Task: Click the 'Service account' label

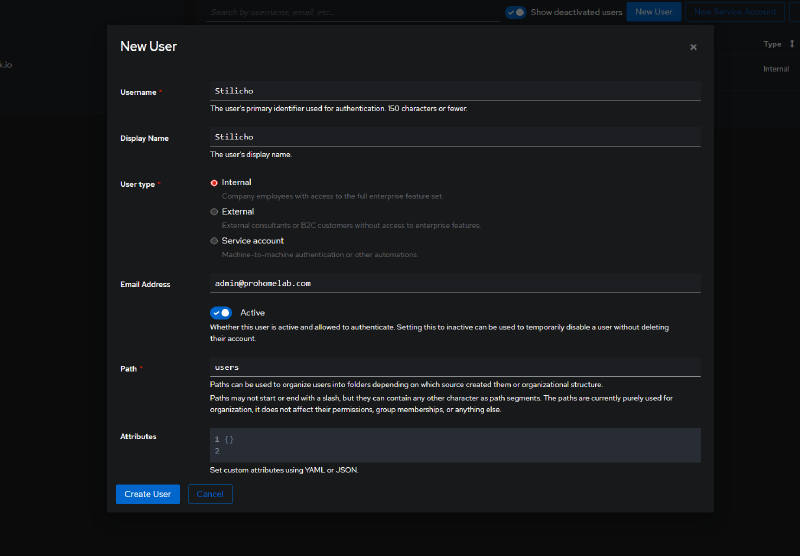Action: coord(253,241)
